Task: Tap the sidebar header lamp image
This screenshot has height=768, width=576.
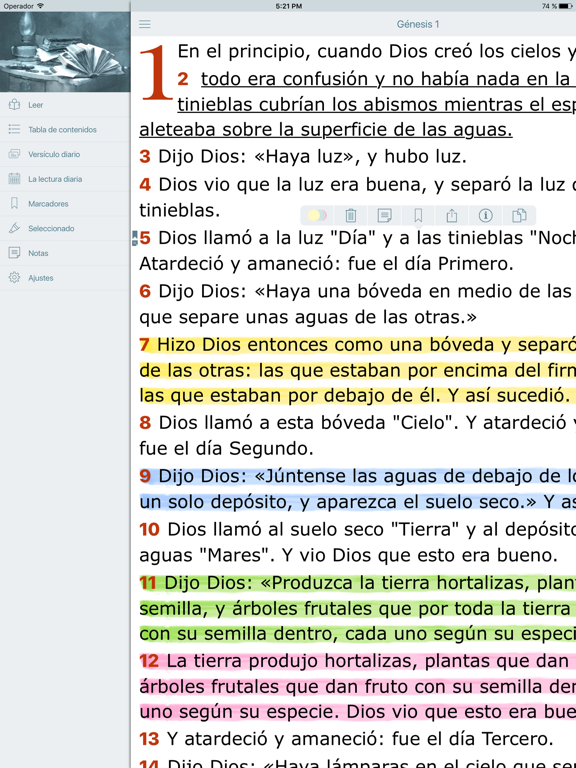Action: click(x=65, y=52)
